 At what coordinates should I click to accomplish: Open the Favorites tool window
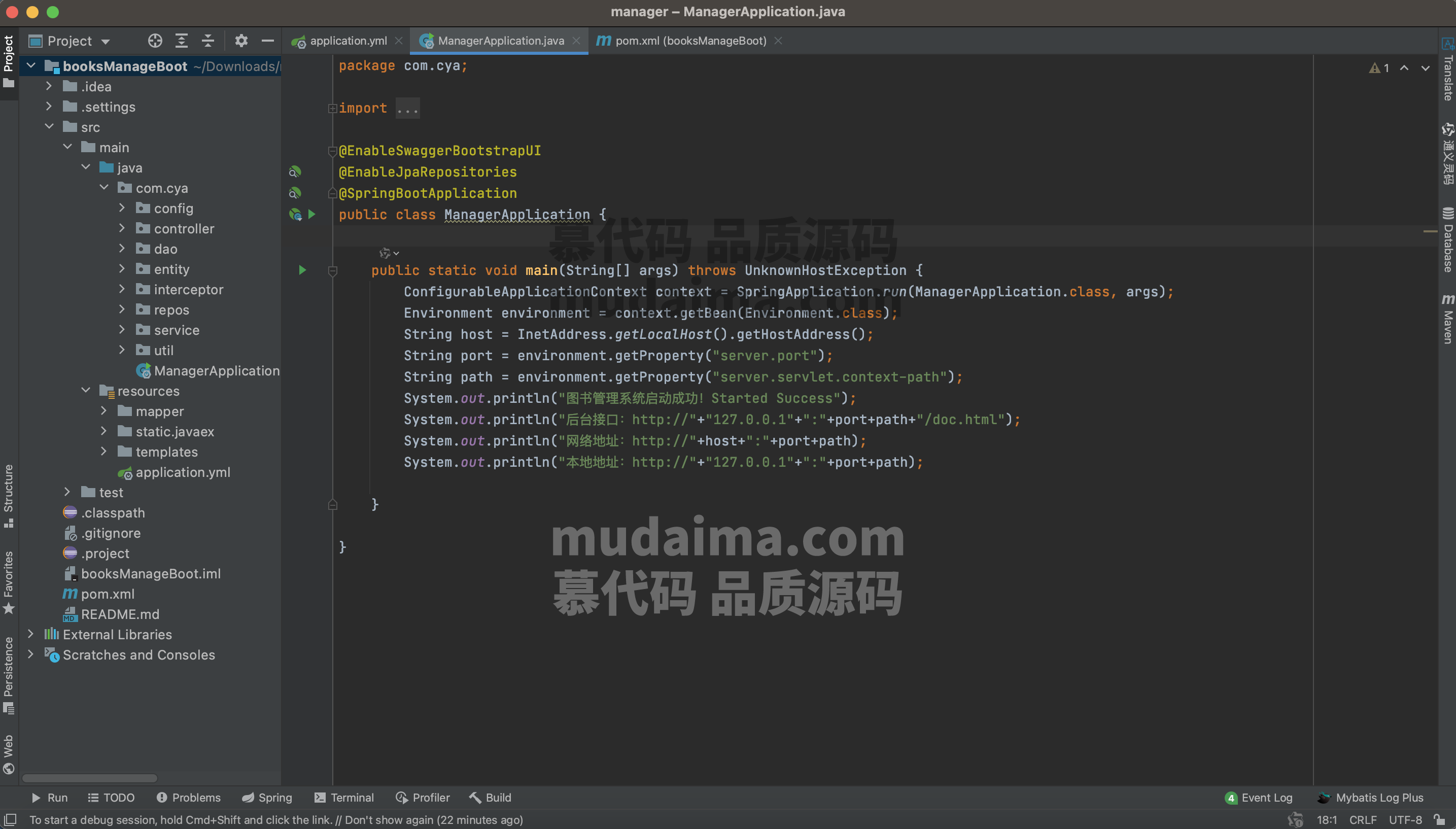(9, 582)
